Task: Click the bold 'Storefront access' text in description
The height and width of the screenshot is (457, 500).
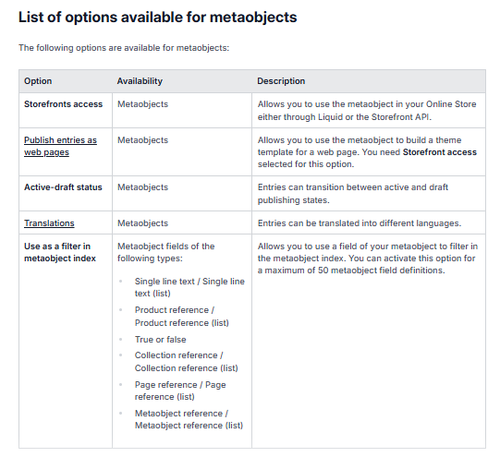Action: pos(440,152)
